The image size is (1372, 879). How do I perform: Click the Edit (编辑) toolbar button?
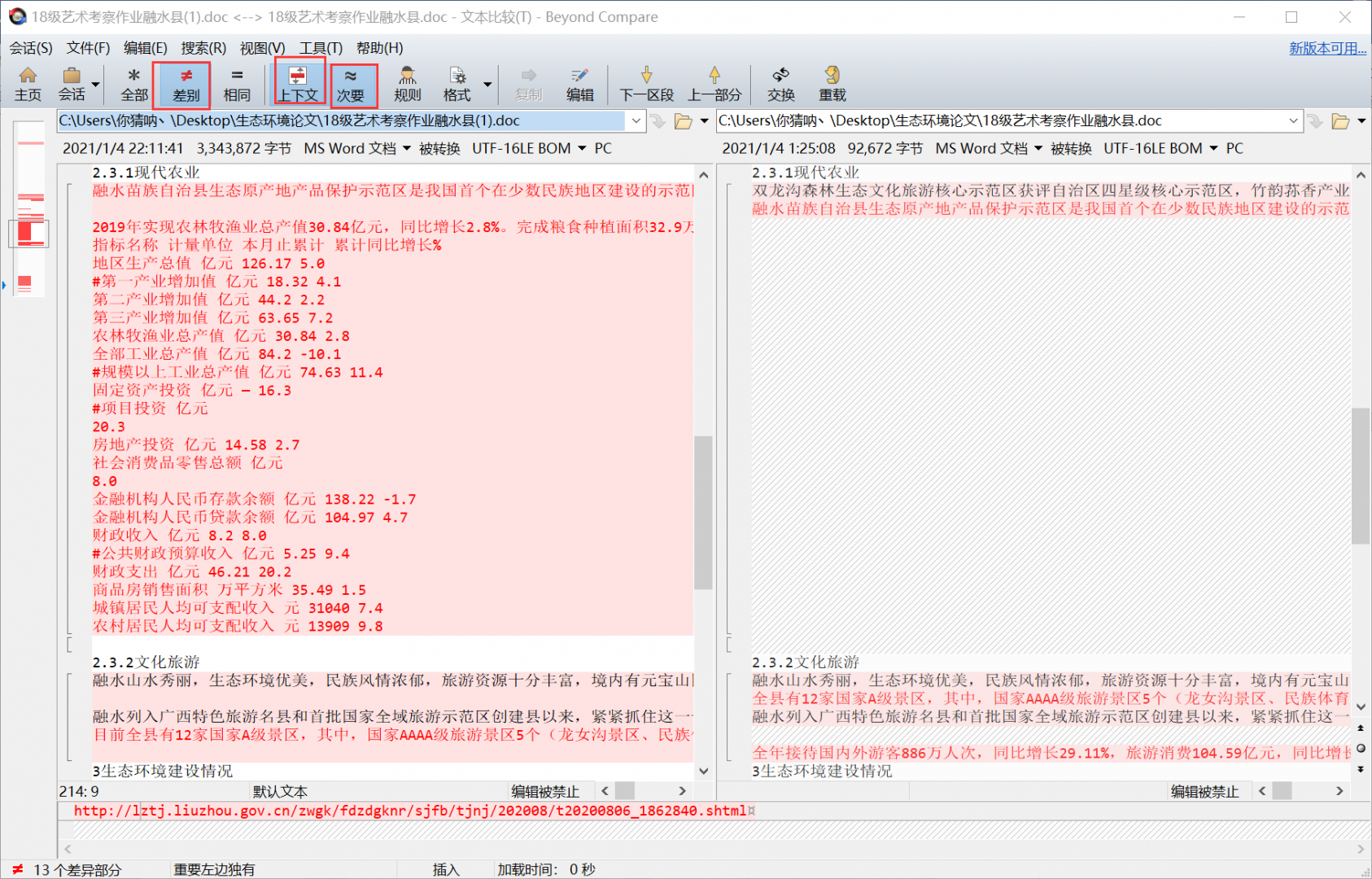point(579,85)
